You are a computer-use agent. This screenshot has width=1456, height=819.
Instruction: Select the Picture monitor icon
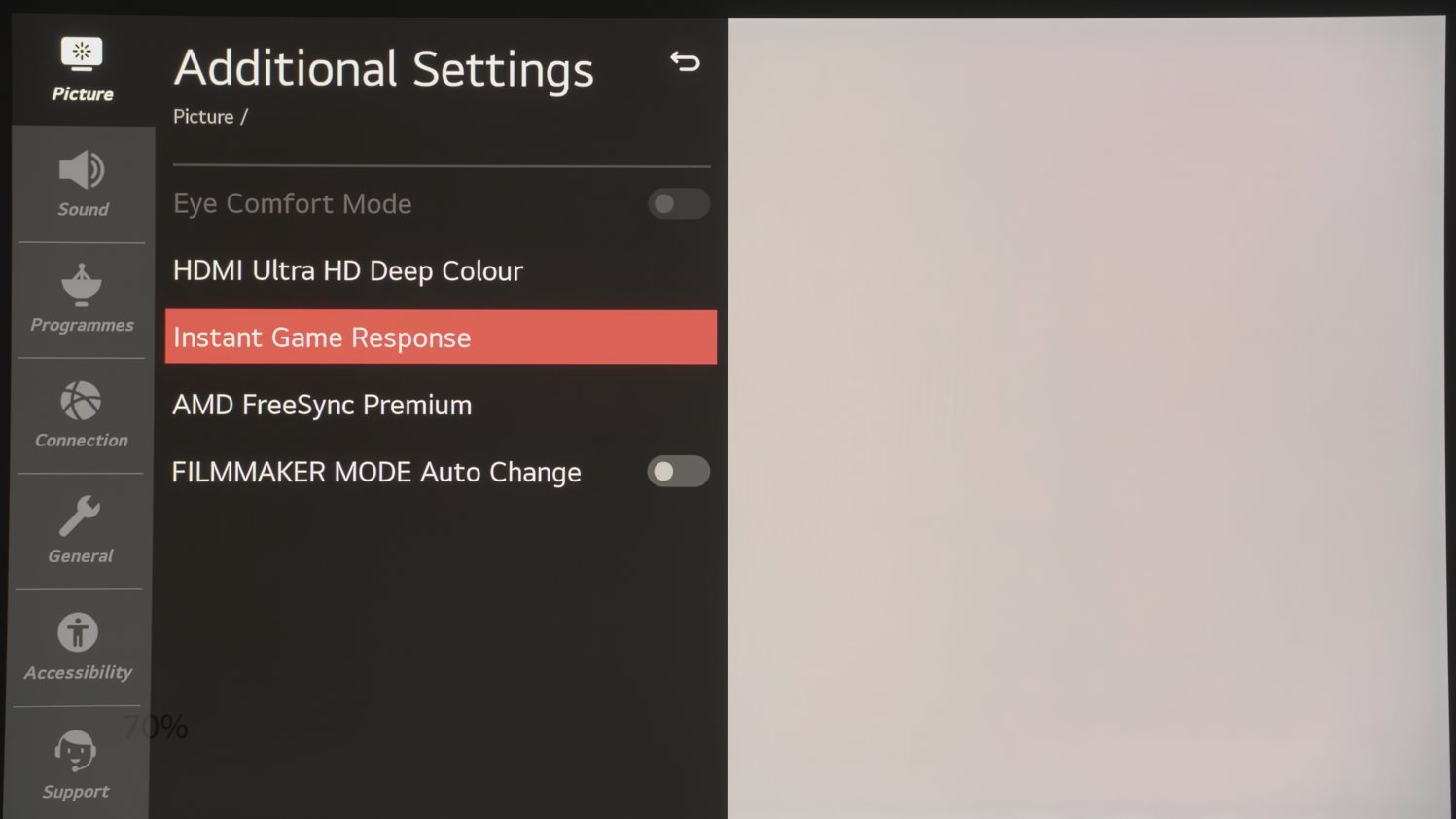coord(82,53)
